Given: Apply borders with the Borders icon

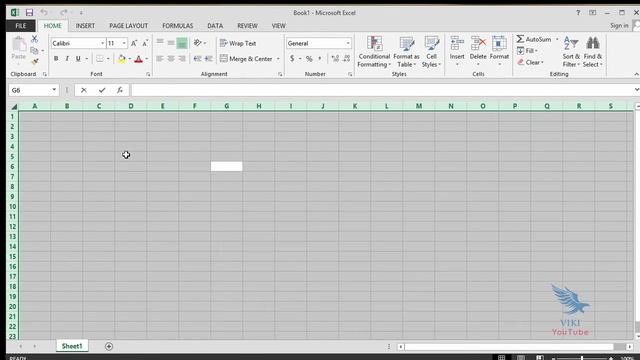Looking at the screenshot, I should 100,59.
